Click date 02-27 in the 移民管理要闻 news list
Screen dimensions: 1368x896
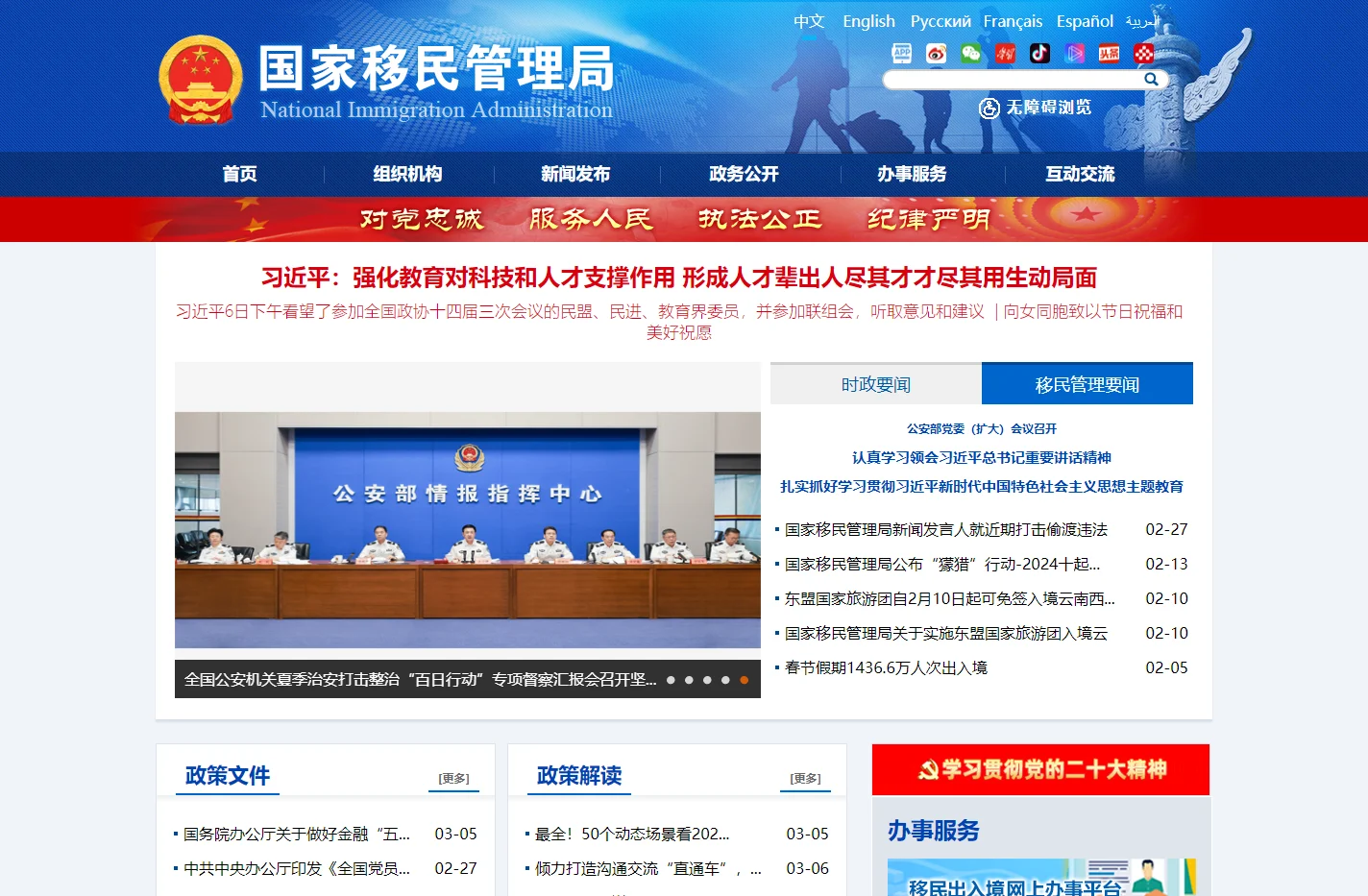(x=1166, y=529)
